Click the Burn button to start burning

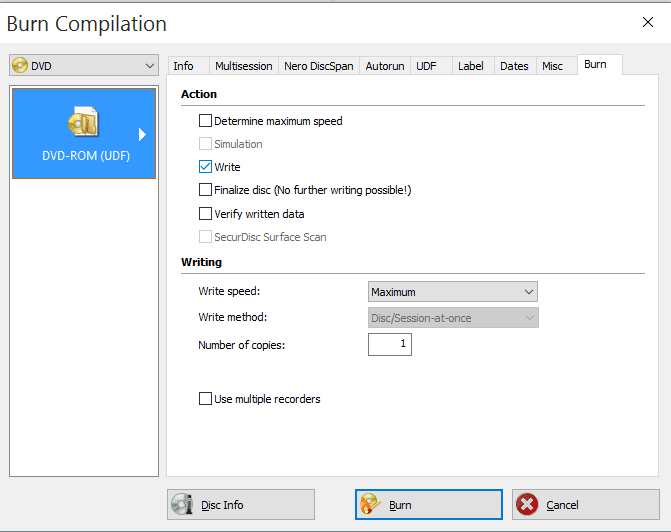tap(429, 505)
